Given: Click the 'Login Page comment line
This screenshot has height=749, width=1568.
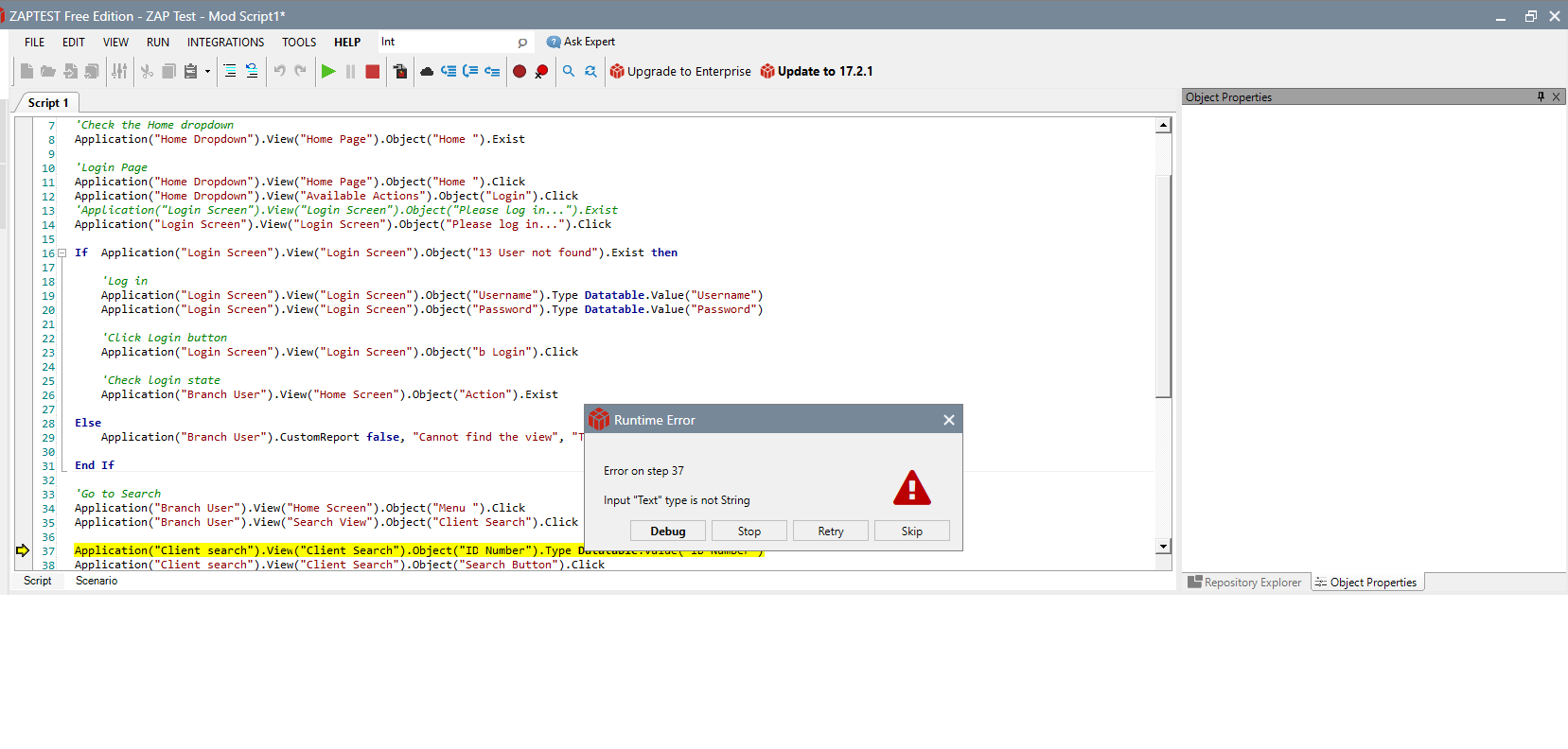Looking at the screenshot, I should 111,167.
